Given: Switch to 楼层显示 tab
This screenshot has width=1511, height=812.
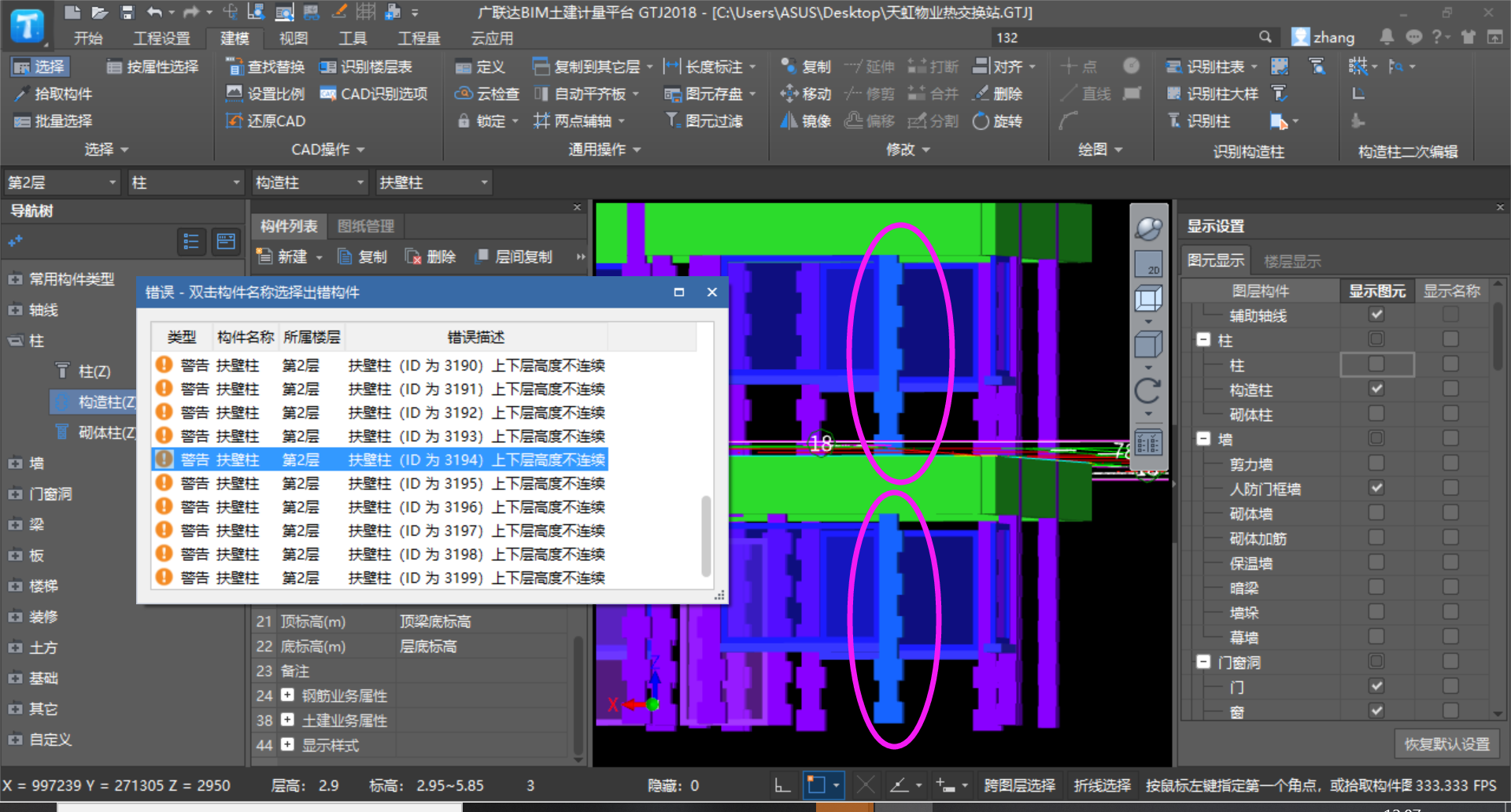Looking at the screenshot, I should (1292, 260).
